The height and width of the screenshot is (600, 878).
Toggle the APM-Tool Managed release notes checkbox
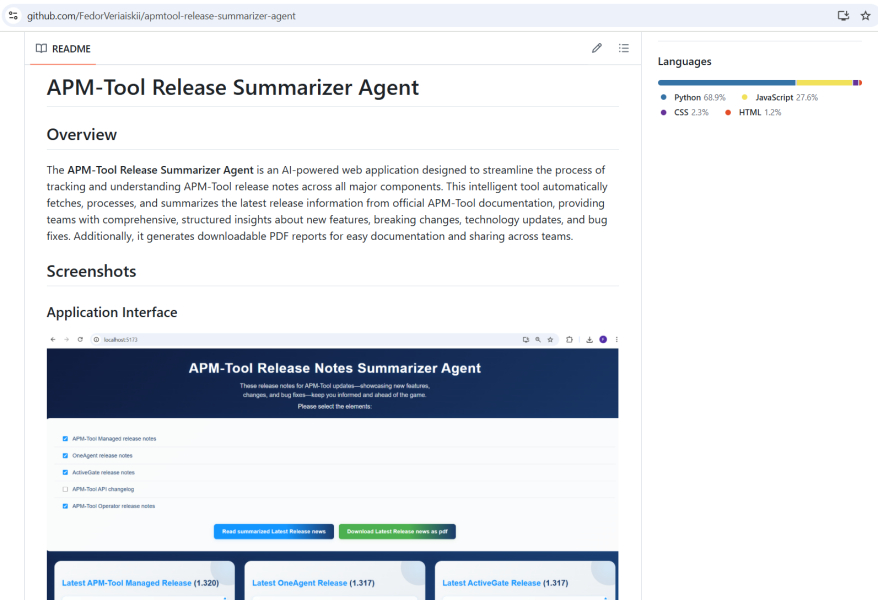coord(65,438)
